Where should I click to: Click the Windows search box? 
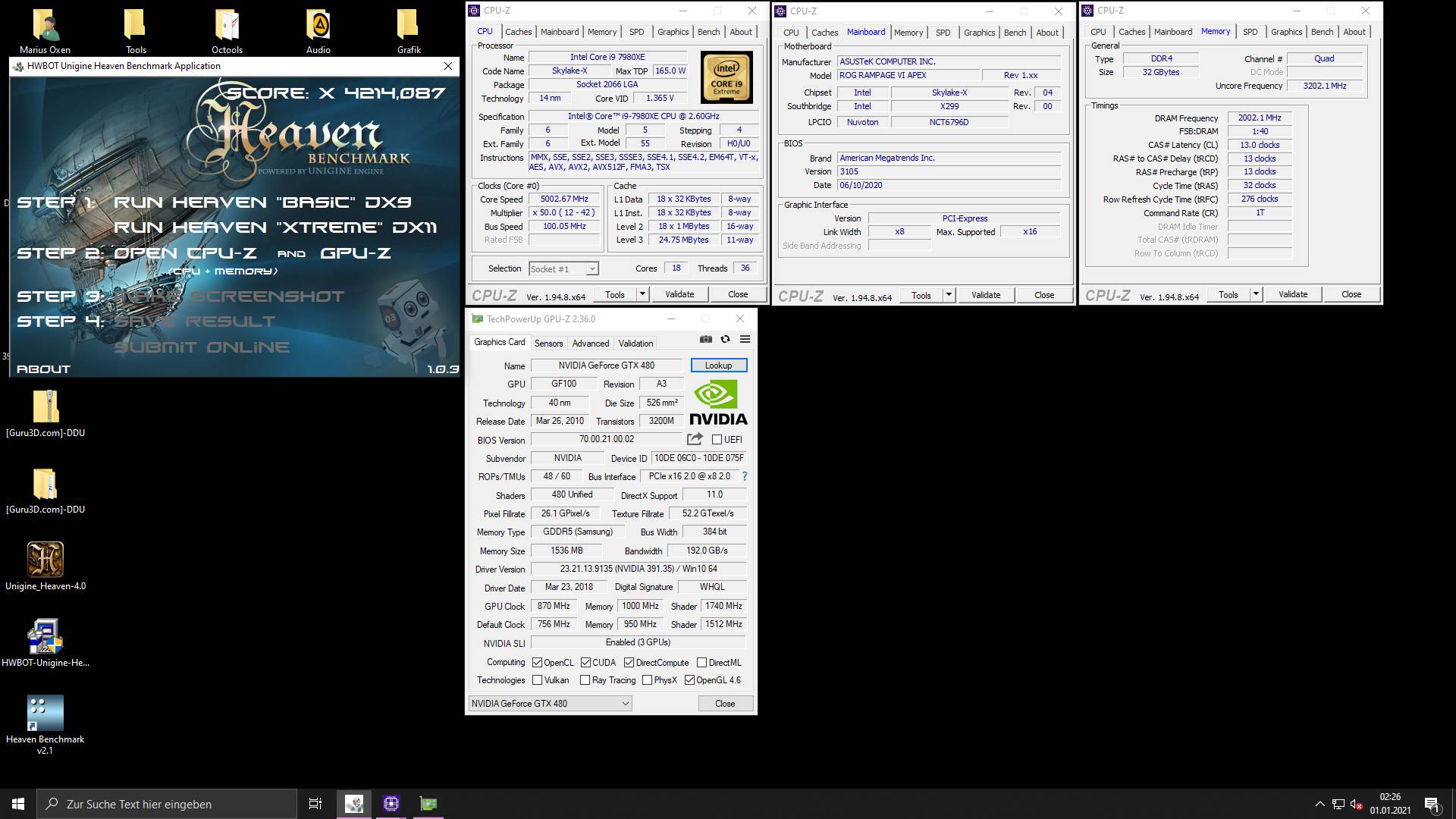coord(167,804)
